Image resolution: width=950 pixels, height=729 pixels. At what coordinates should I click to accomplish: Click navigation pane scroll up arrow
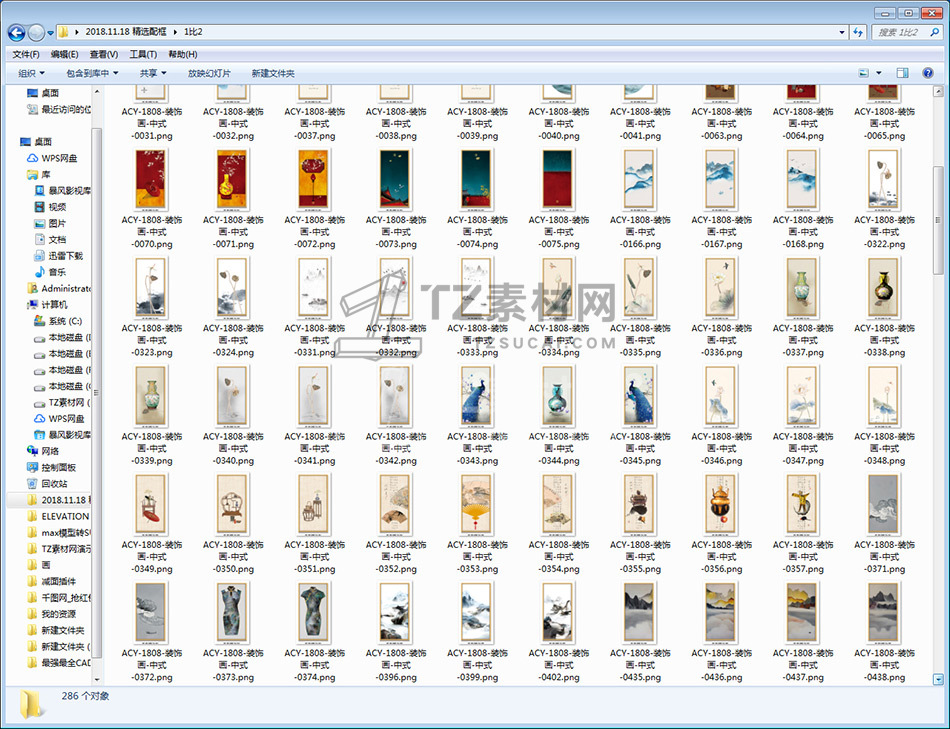click(97, 92)
